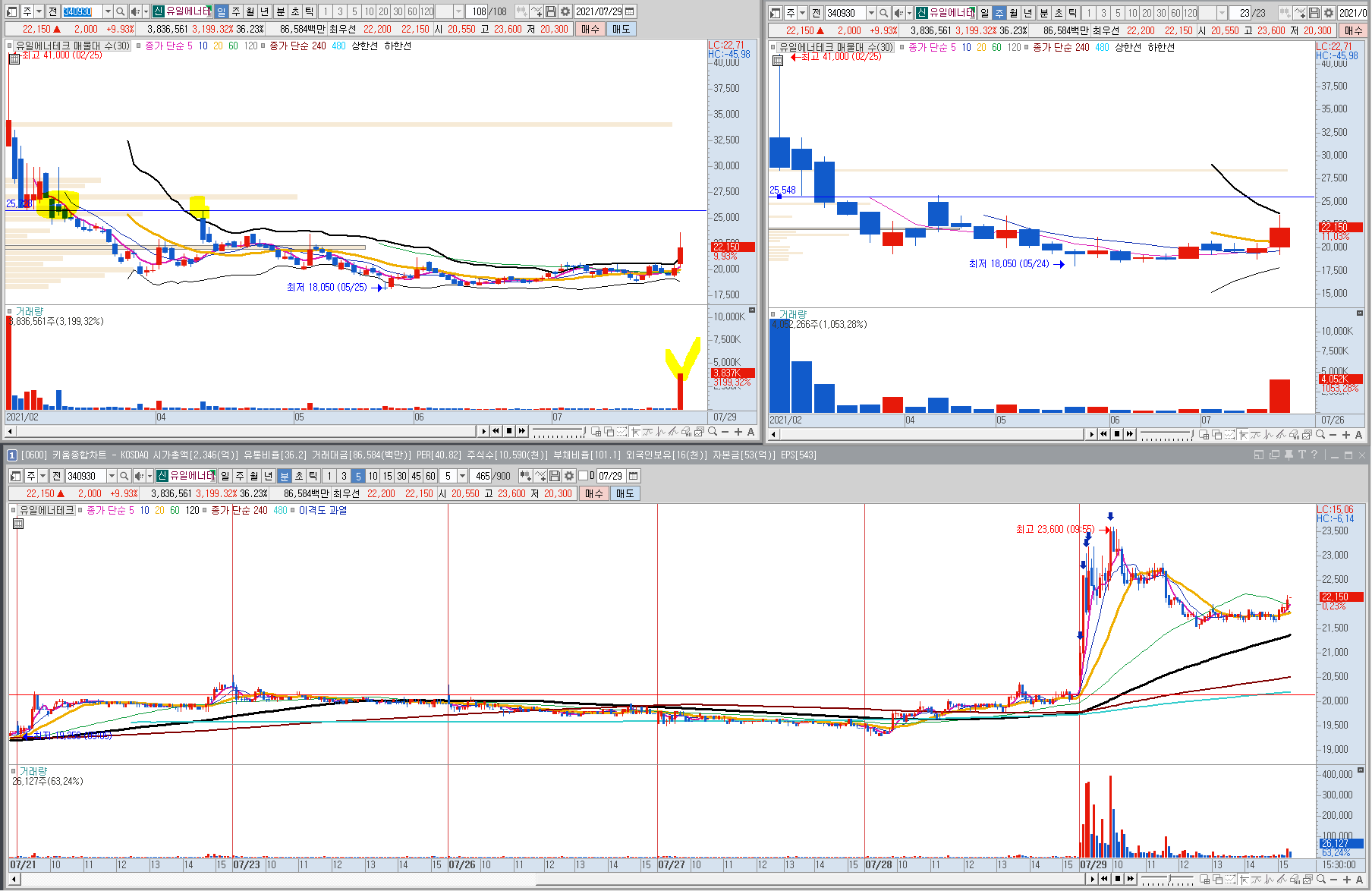Select 60-minute interval in bottom chart toolbar

click(x=430, y=476)
